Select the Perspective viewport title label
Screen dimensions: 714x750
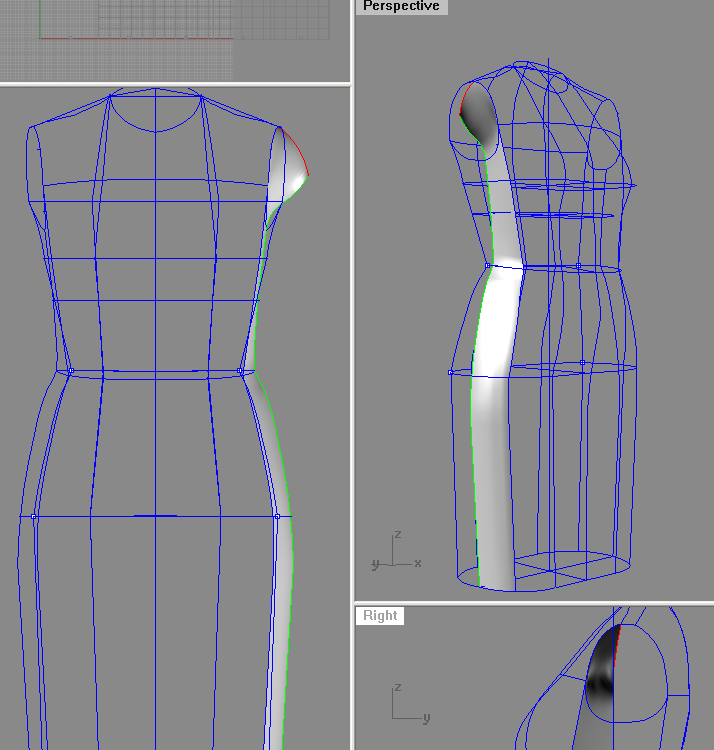[401, 6]
